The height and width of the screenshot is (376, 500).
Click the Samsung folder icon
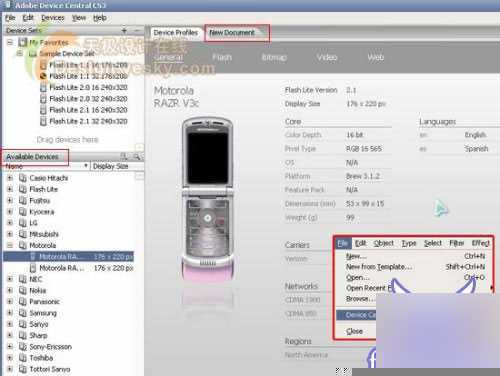pyautogui.click(x=23, y=313)
